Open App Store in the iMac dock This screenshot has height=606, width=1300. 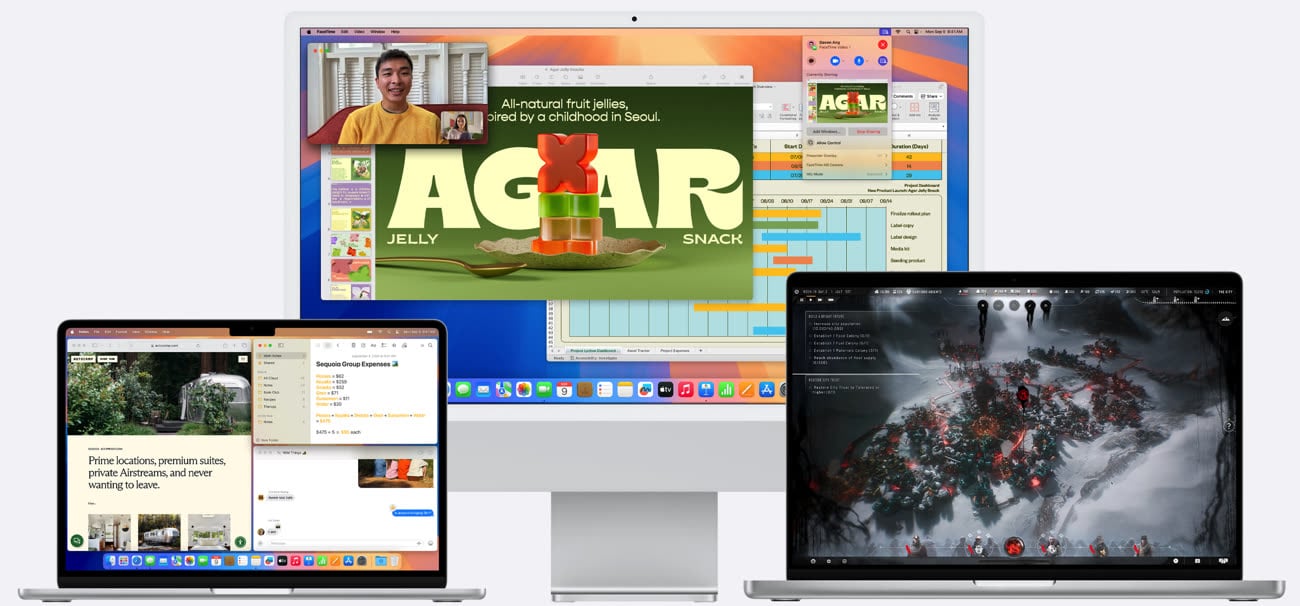(x=767, y=389)
